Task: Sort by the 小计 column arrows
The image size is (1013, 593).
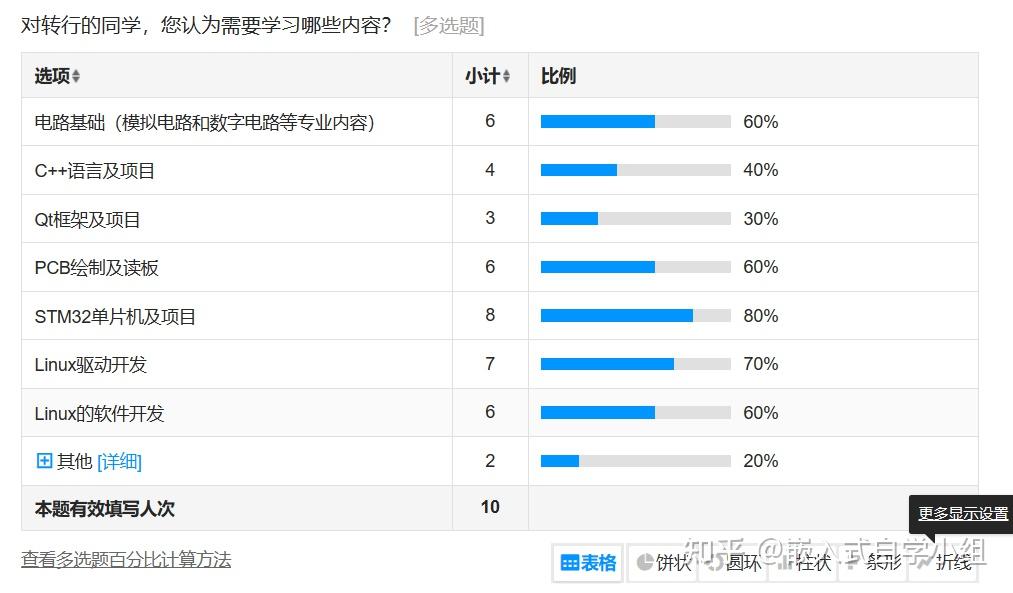Action: [506, 77]
